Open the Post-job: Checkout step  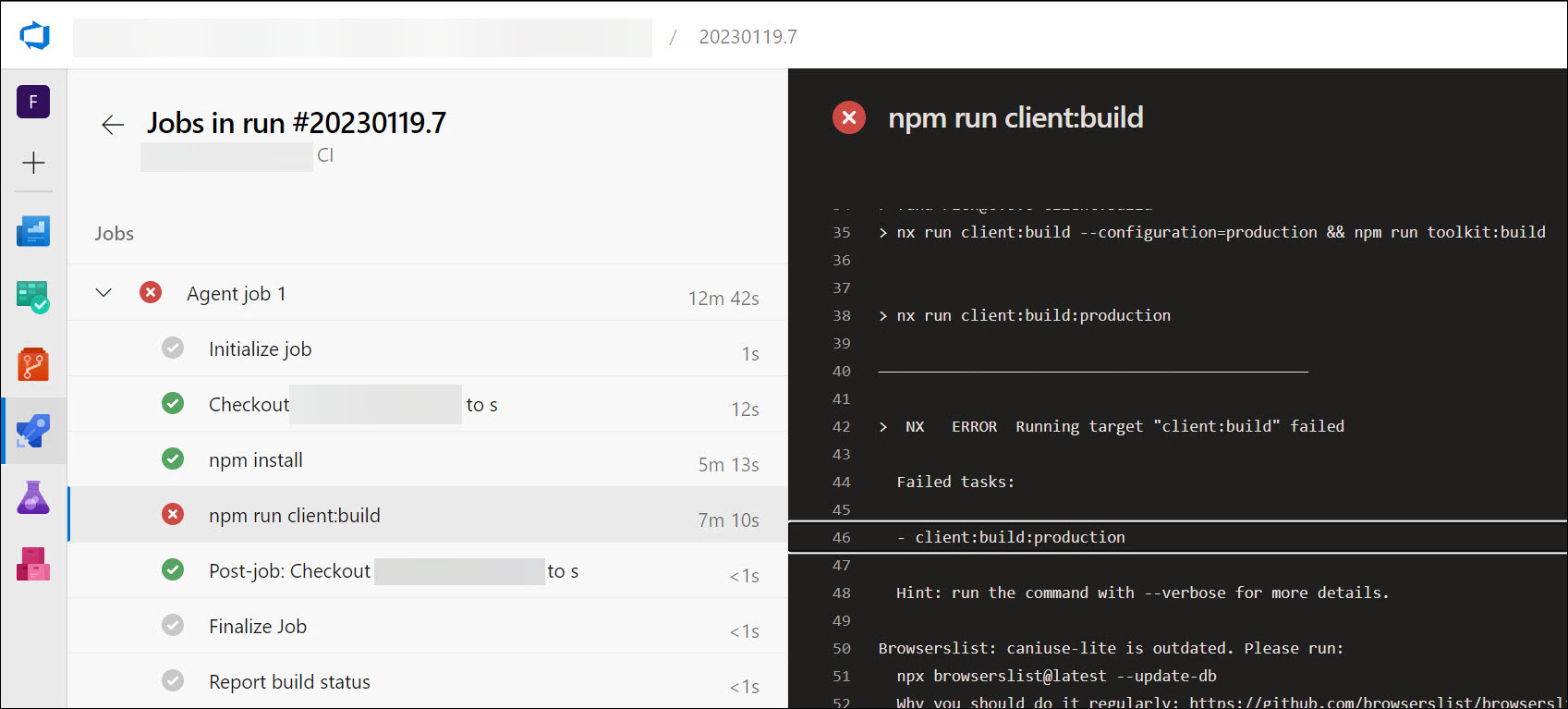tap(428, 570)
